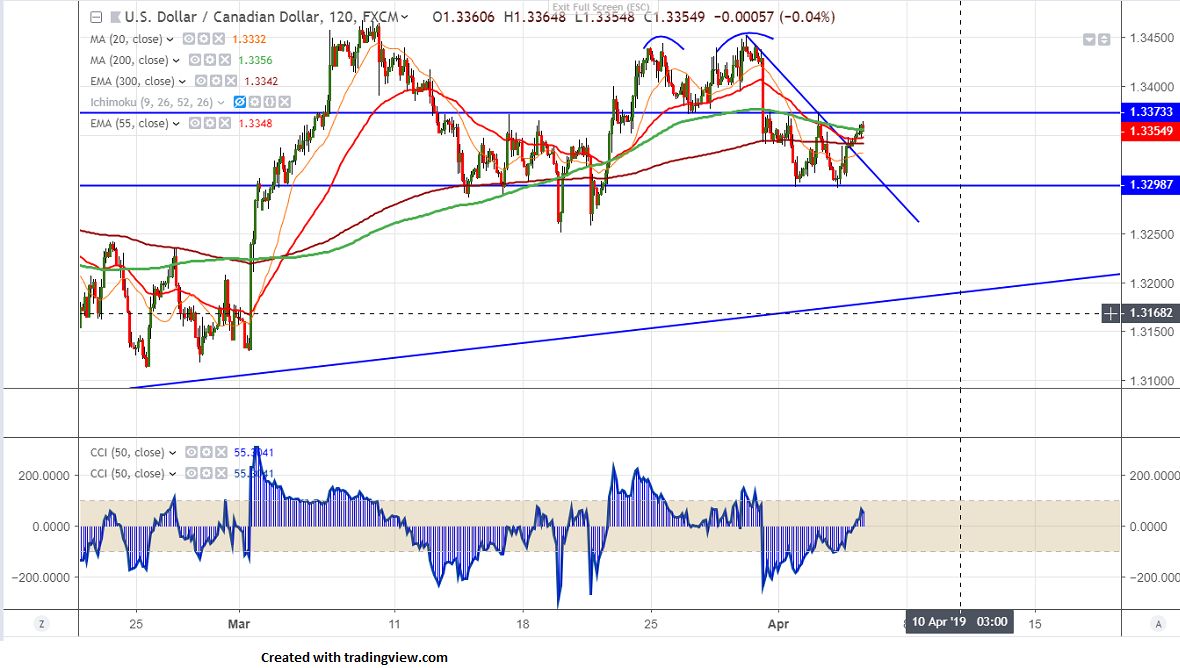The width and height of the screenshot is (1180, 668).
Task: Select the 1.32987 price line label
Action: (1151, 185)
